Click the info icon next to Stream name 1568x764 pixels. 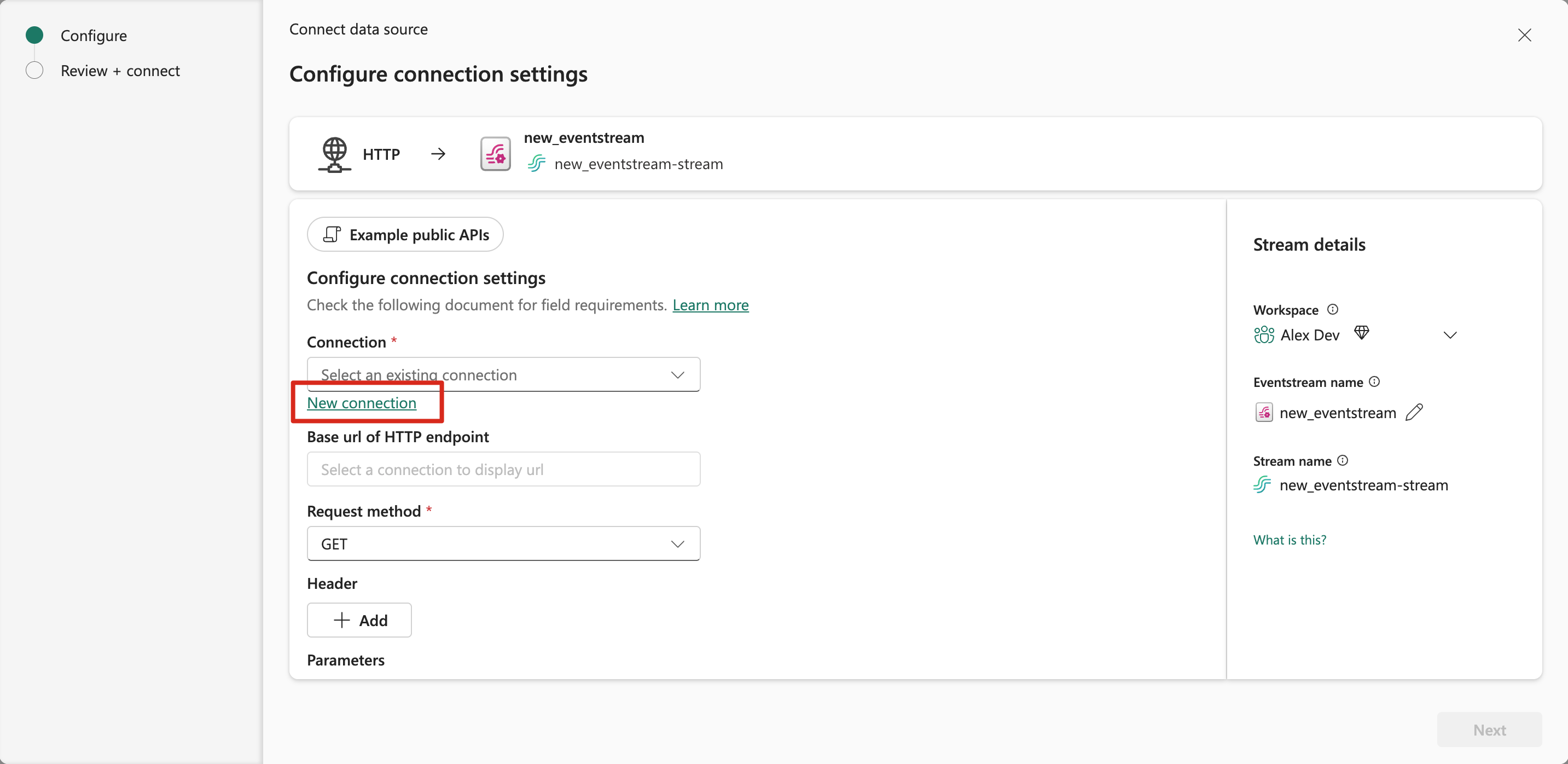[x=1342, y=460]
